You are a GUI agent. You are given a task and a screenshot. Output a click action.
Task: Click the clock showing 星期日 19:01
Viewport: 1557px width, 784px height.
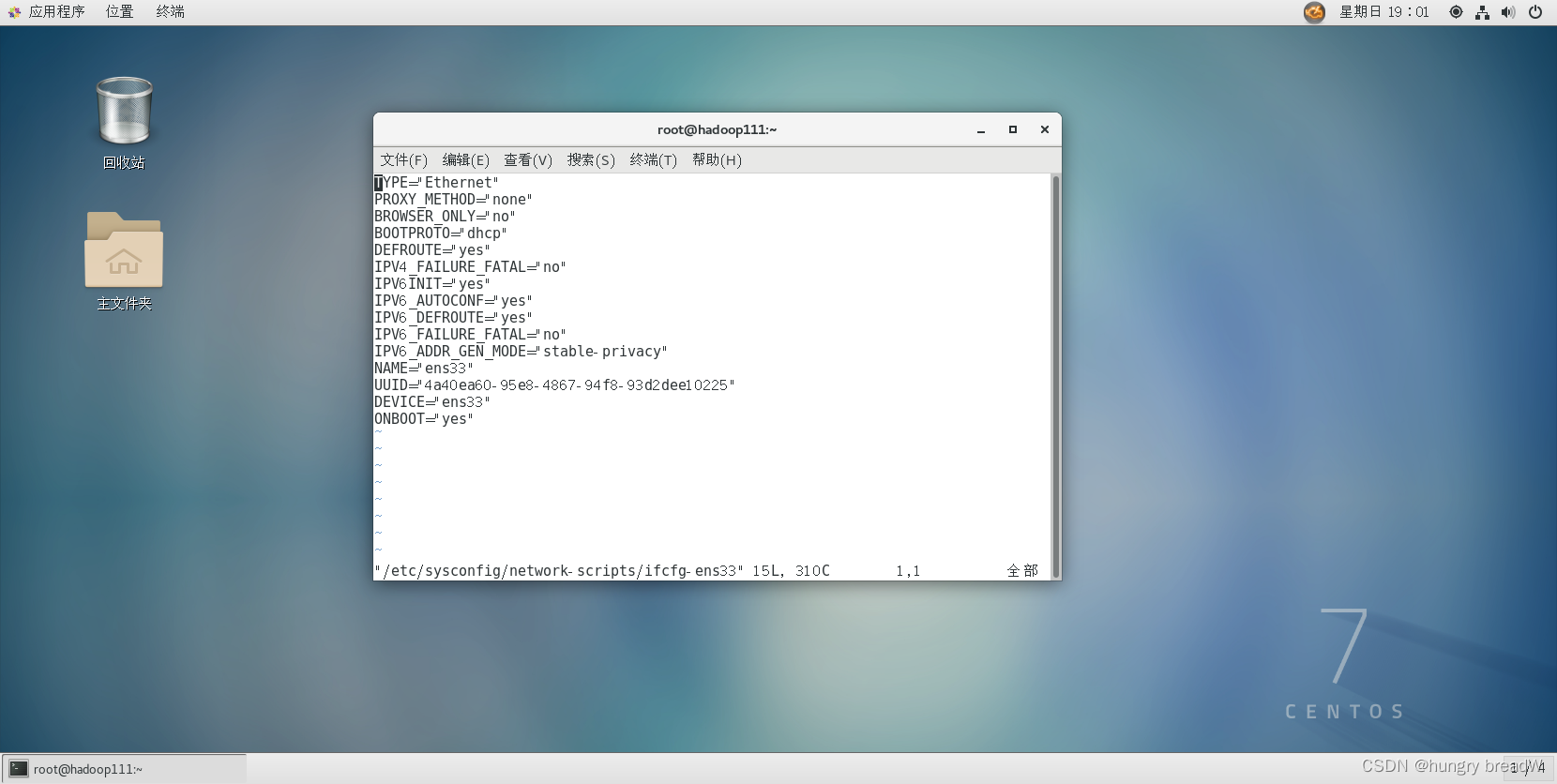coord(1383,12)
